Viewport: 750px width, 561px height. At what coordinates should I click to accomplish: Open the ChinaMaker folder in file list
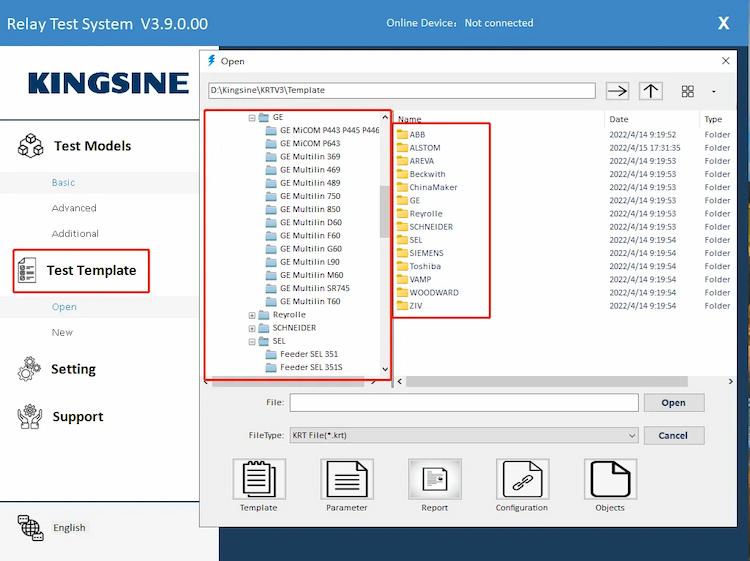(428, 187)
